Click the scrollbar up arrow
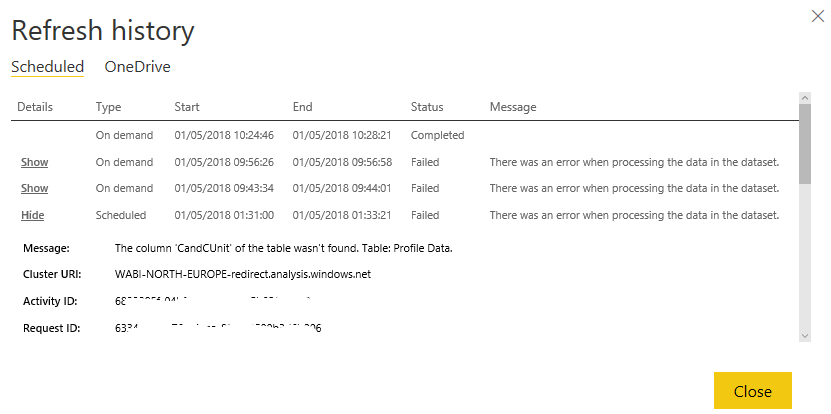831x414 pixels. coord(804,98)
